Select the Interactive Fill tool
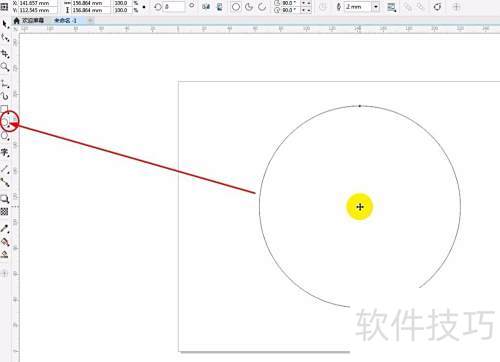Image resolution: width=500 pixels, height=362 pixels. click(x=5, y=242)
